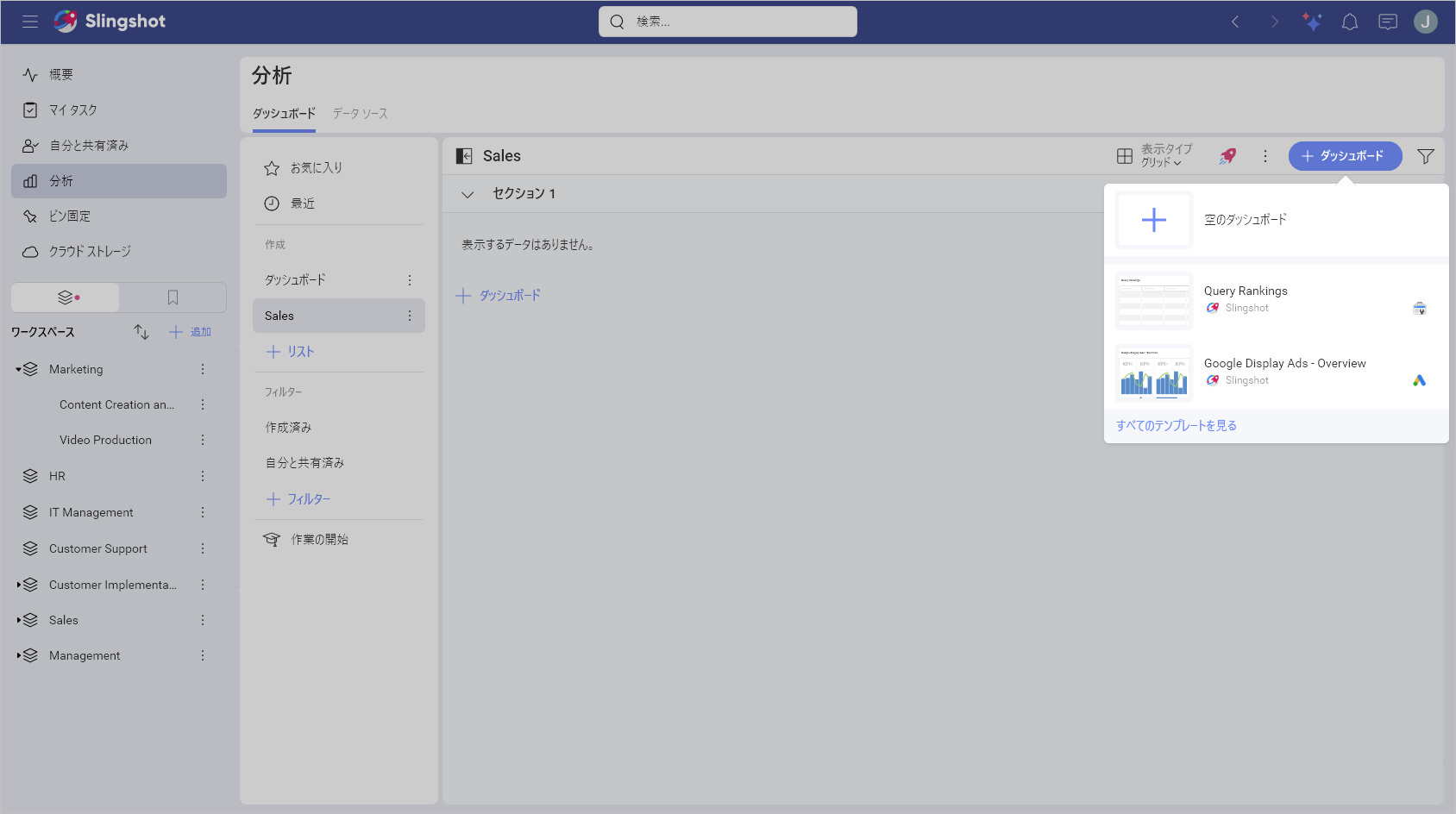Expand the Customer Implementa... workspace
Image resolution: width=1456 pixels, height=814 pixels.
tap(18, 585)
